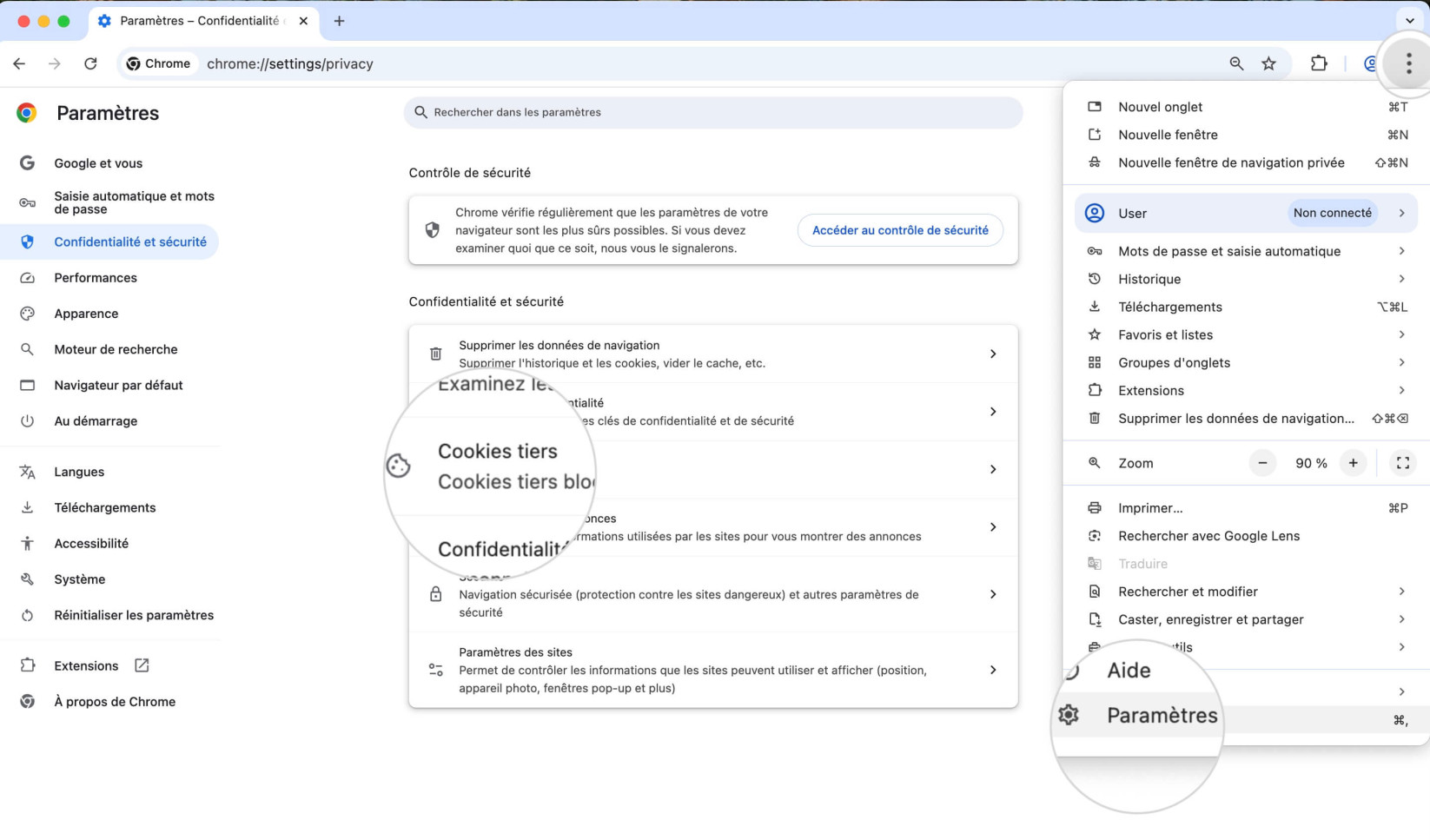Choose Imprimer… in Chrome menu
Image resolution: width=1430 pixels, height=840 pixels.
[1247, 508]
